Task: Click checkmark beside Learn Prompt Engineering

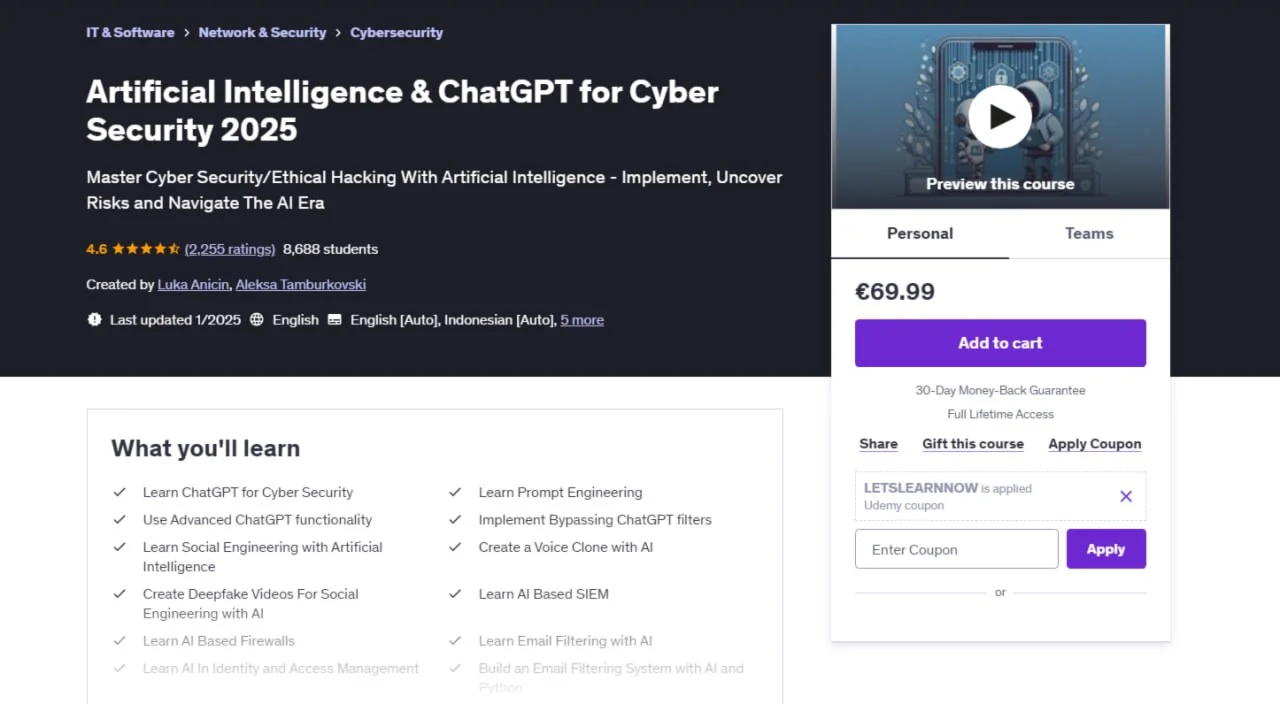Action: coord(455,492)
